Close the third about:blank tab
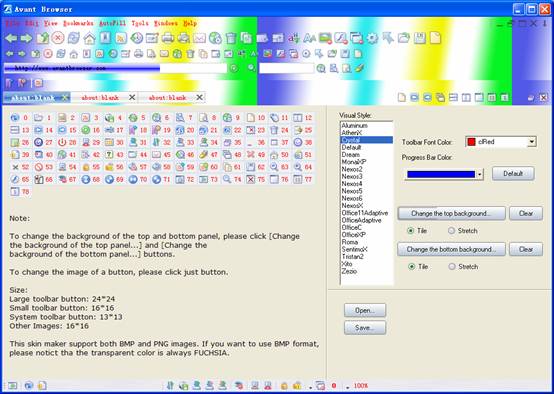The height and width of the screenshot is (394, 554). tap(200, 97)
